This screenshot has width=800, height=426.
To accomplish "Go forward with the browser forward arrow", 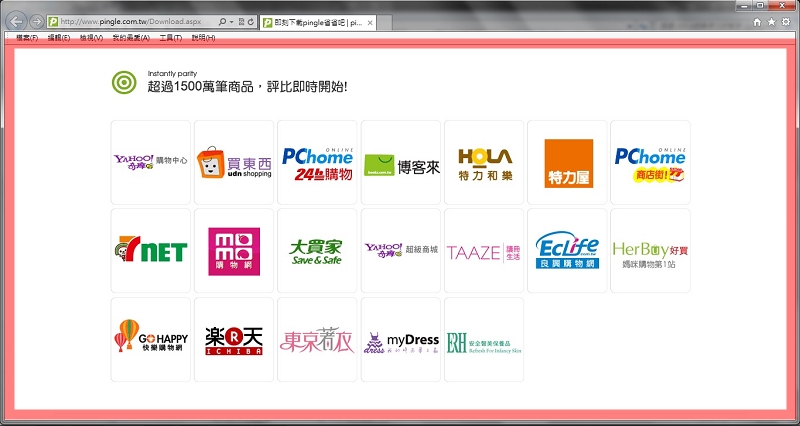I will 36,21.
